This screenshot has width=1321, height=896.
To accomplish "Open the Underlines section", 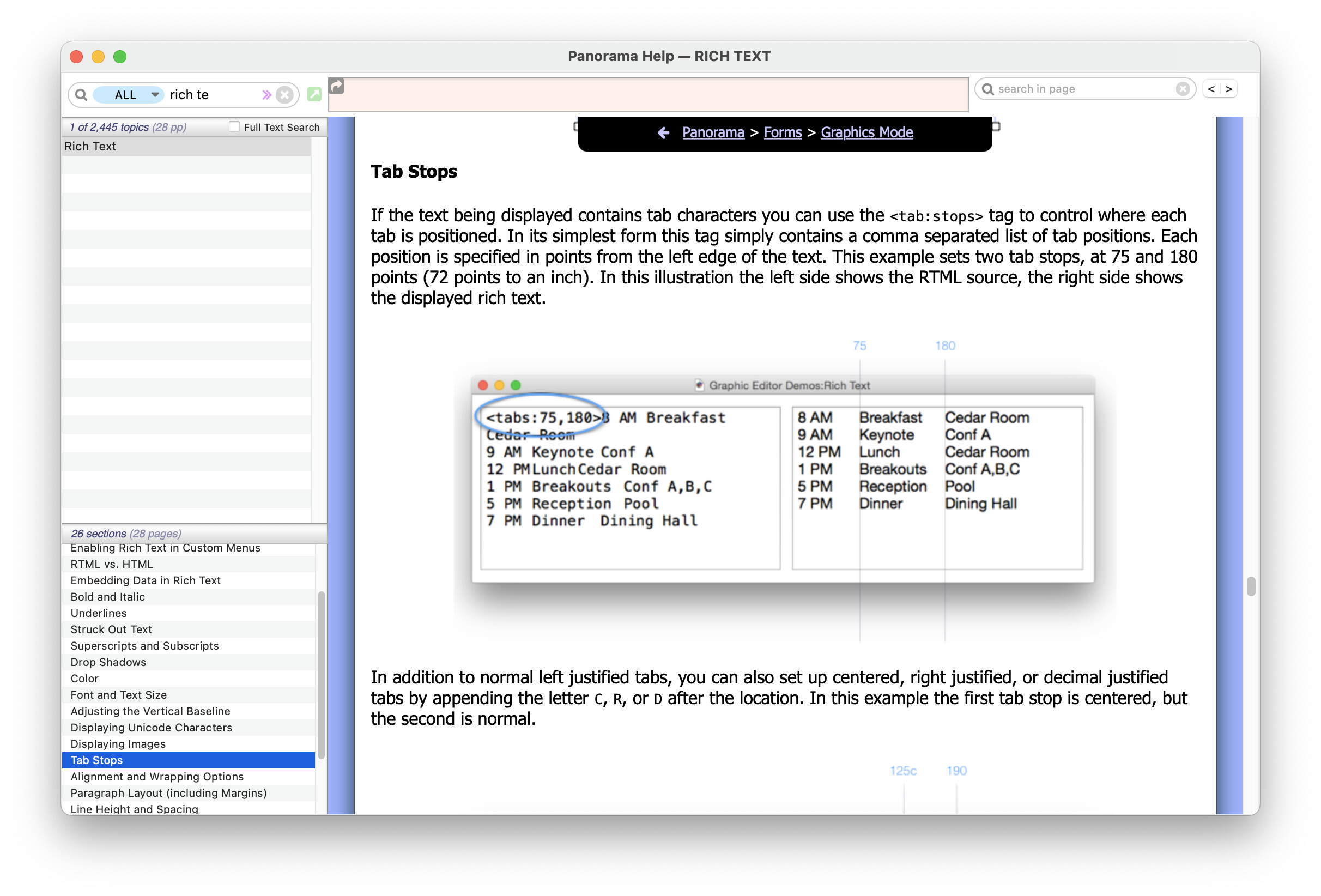I will tap(188, 613).
